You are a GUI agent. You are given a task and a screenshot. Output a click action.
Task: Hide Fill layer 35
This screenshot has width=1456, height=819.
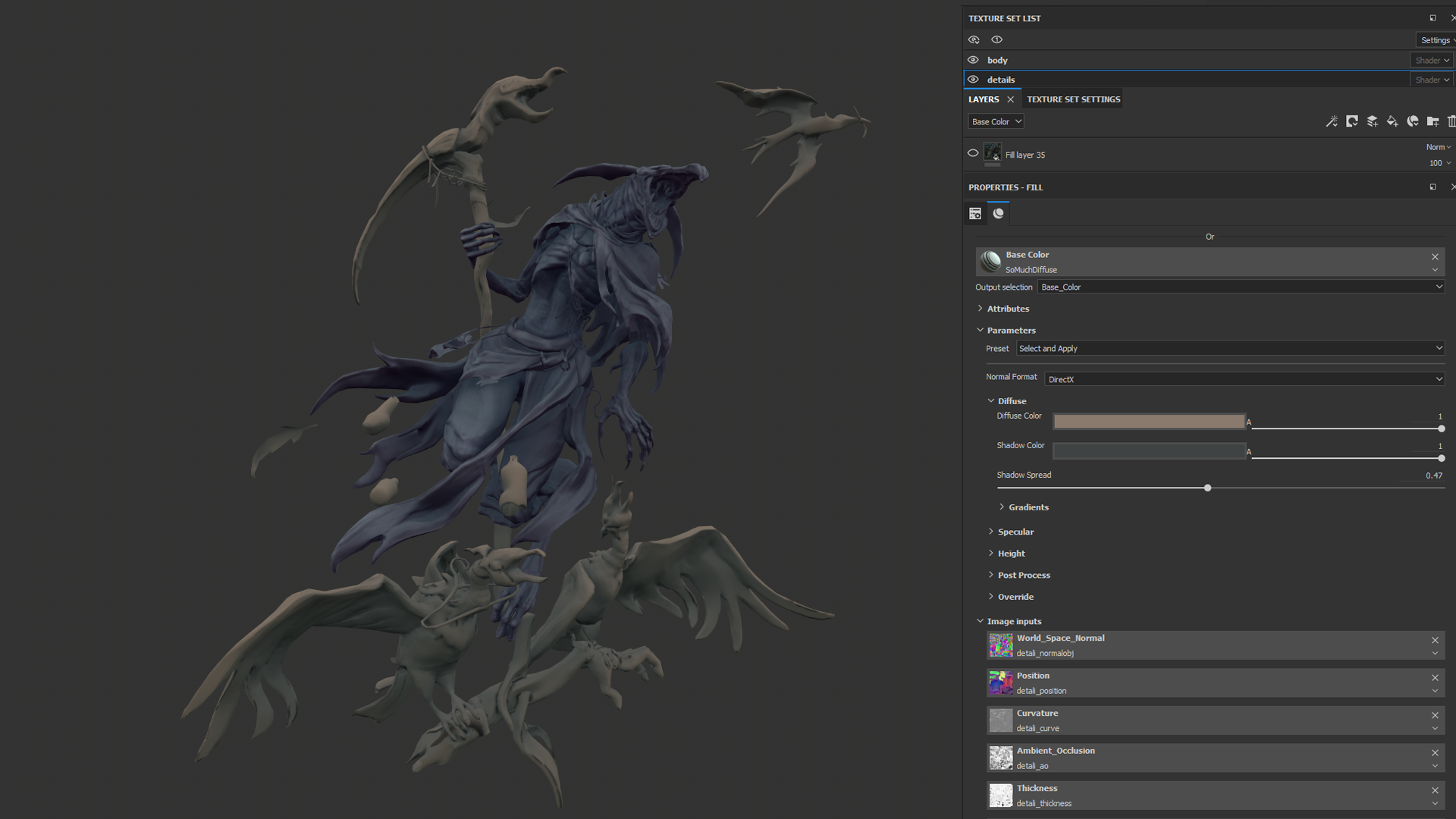coord(973,153)
